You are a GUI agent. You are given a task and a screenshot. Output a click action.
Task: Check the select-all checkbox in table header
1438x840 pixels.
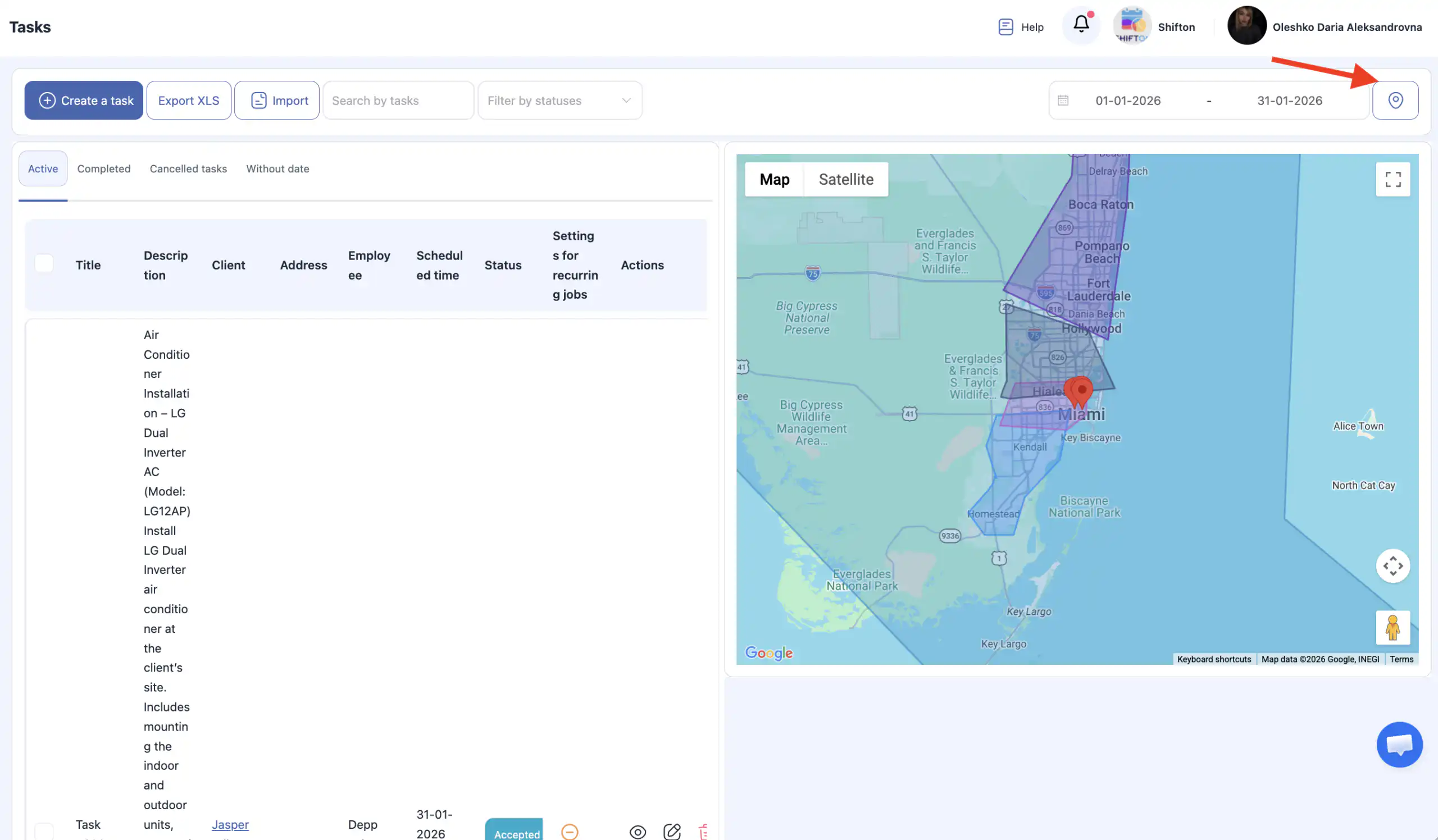pos(44,264)
